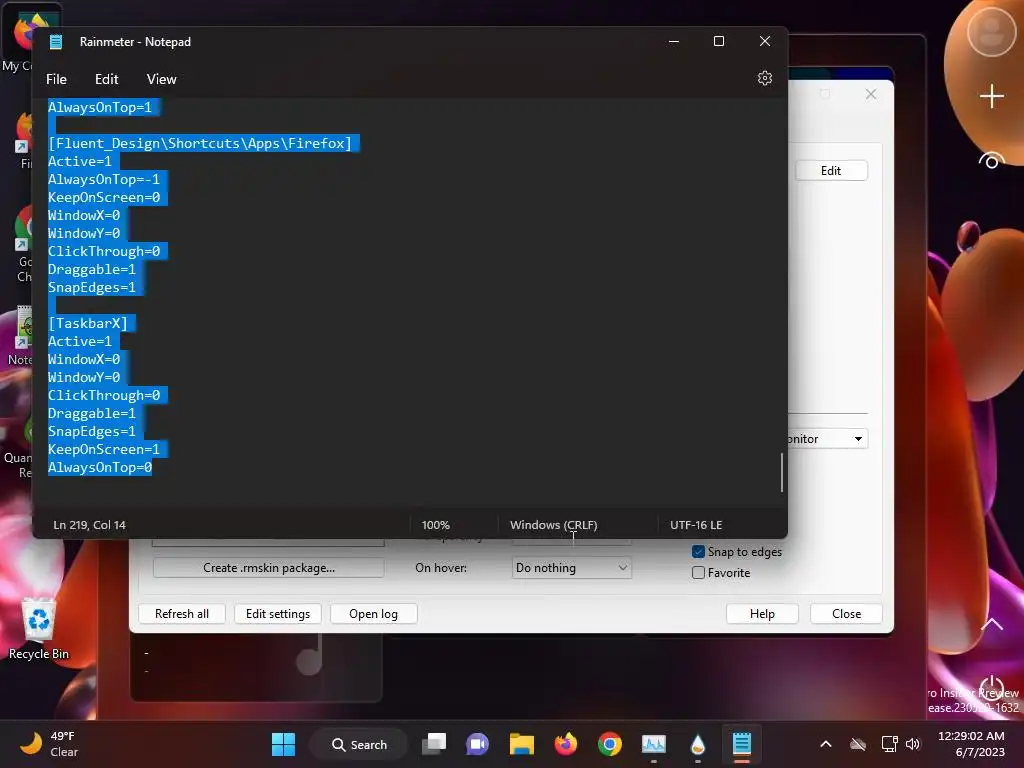Viewport: 1024px width, 768px height.
Task: Click the camera eye icon on right sidebar
Action: (x=991, y=160)
